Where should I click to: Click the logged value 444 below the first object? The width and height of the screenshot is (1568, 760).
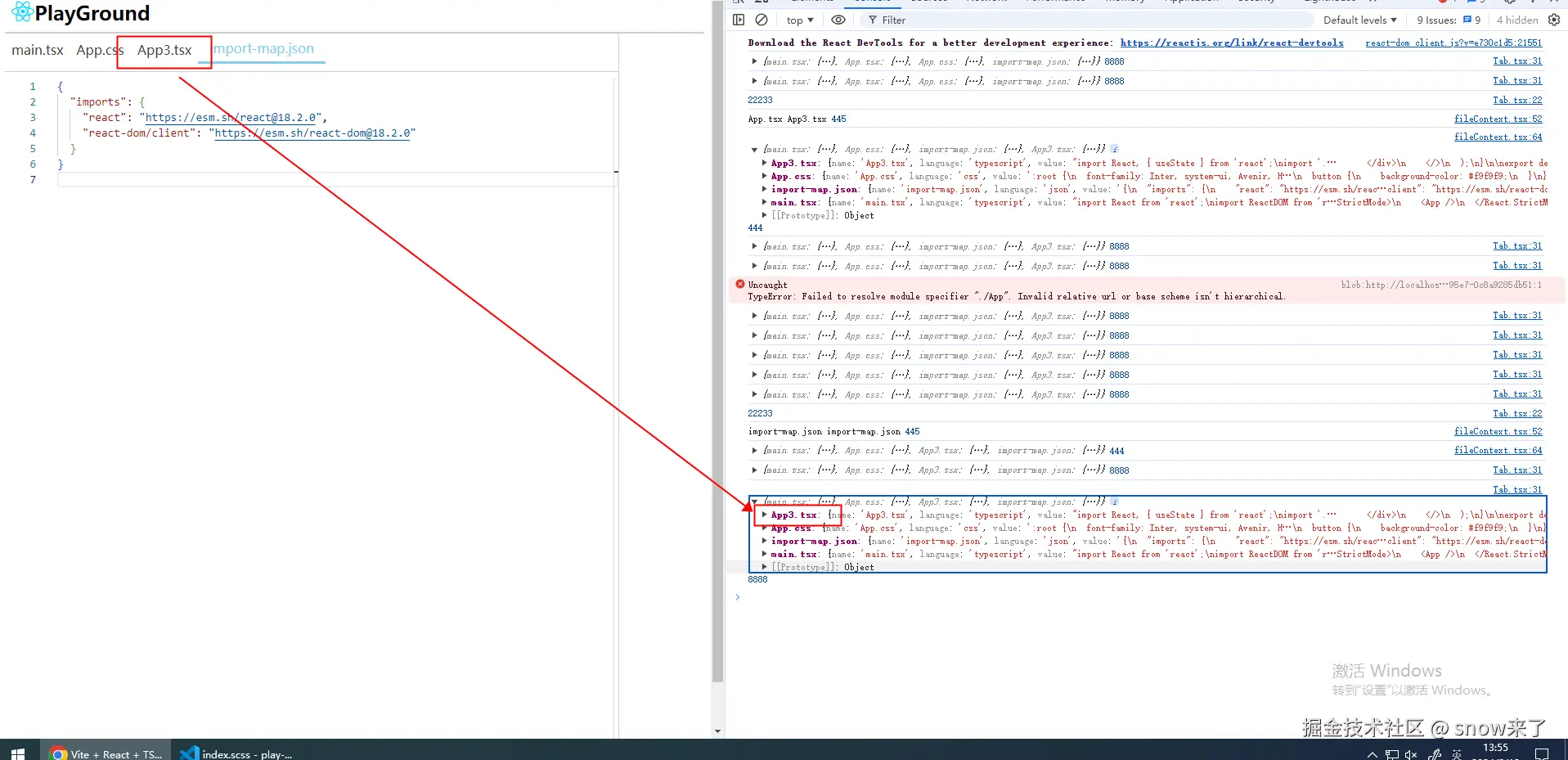tap(755, 228)
